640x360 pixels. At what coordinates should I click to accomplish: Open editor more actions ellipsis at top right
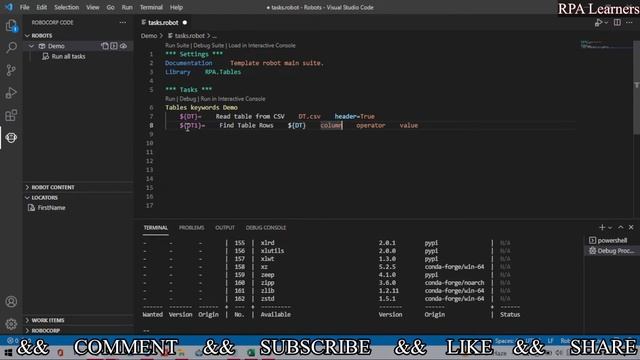(629, 22)
